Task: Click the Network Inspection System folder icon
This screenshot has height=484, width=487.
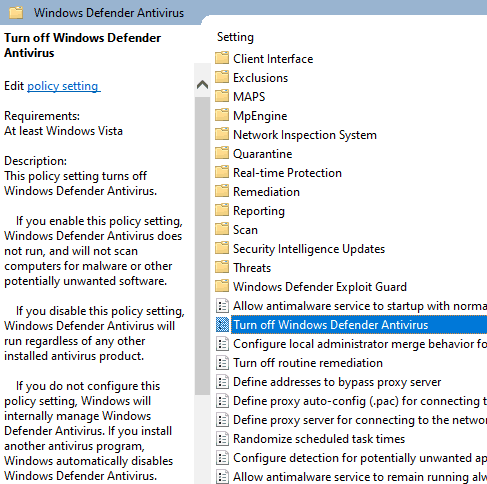Action: click(222, 134)
